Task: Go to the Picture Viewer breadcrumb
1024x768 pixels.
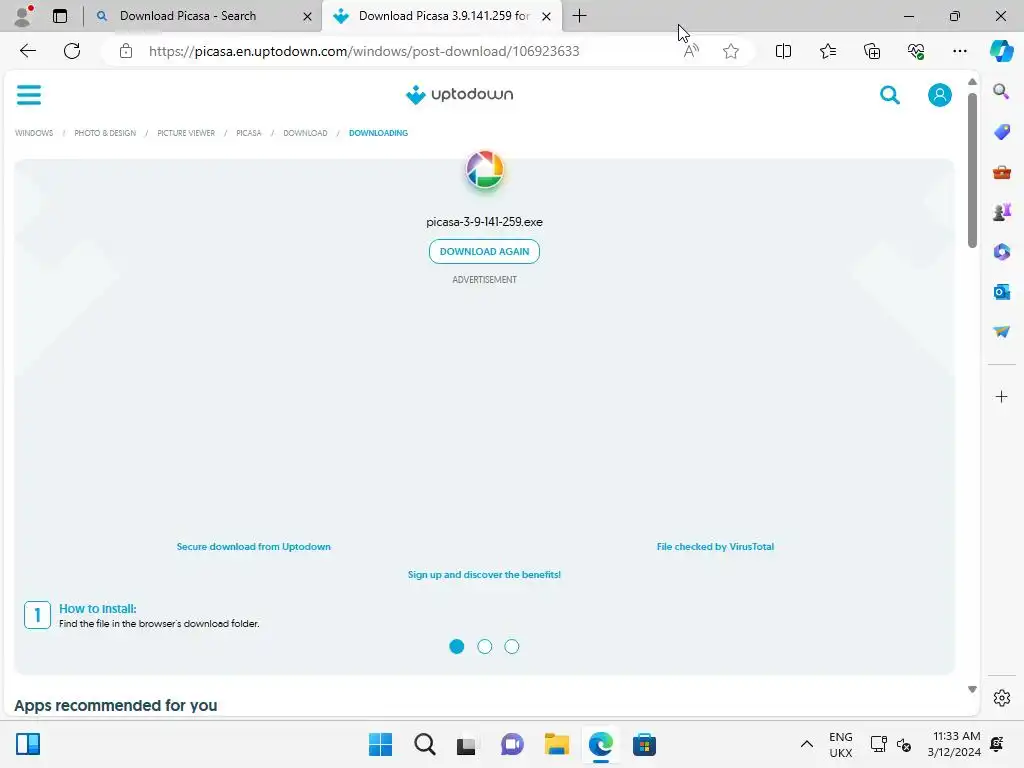Action: (x=186, y=133)
